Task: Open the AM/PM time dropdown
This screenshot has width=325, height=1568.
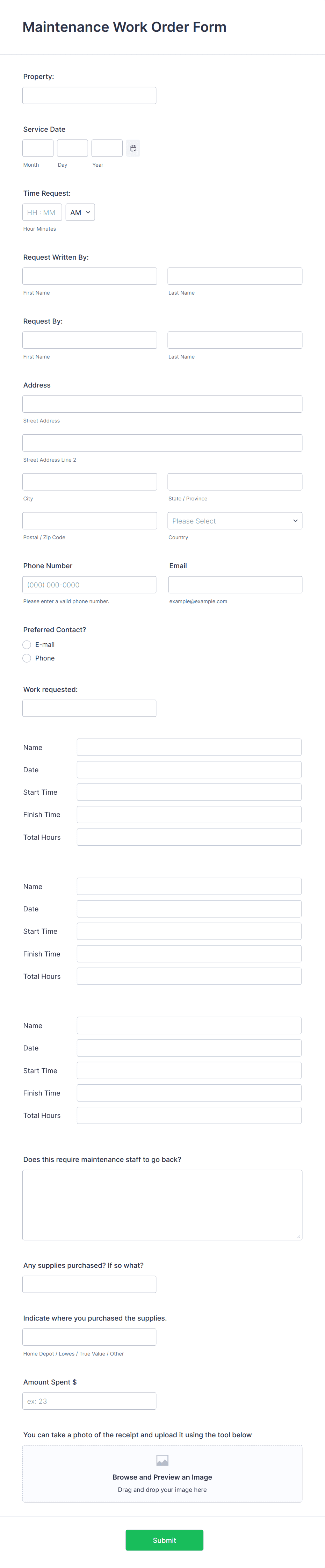Action: click(80, 212)
